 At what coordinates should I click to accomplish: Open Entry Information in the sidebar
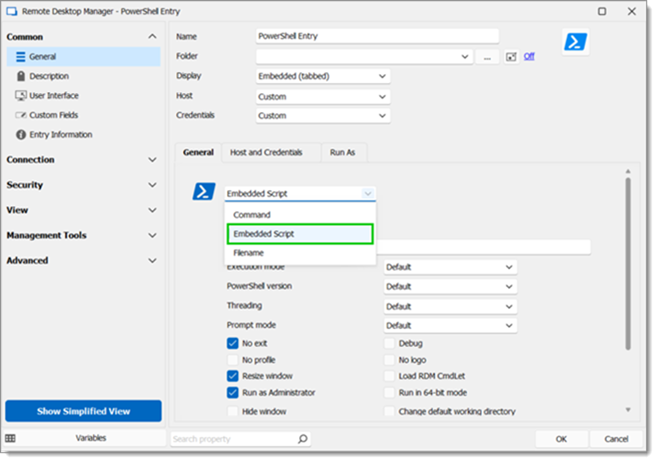(x=83, y=135)
